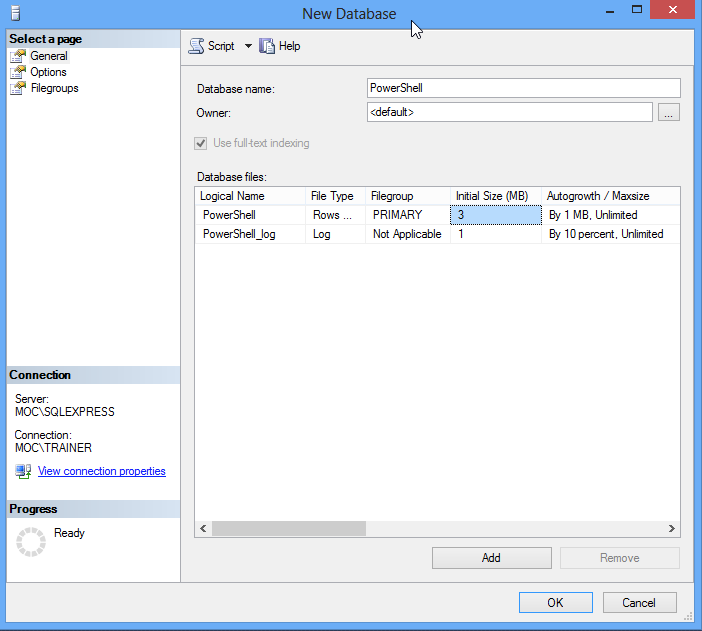This screenshot has height=631, width=702.
Task: Click the Cancel button
Action: (x=639, y=602)
